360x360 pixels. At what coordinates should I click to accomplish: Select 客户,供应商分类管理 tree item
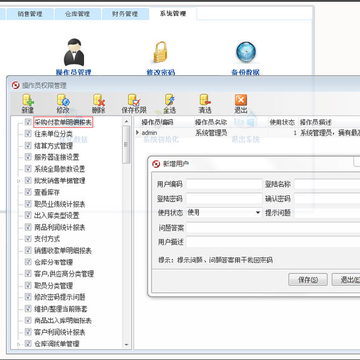[x=64, y=274]
